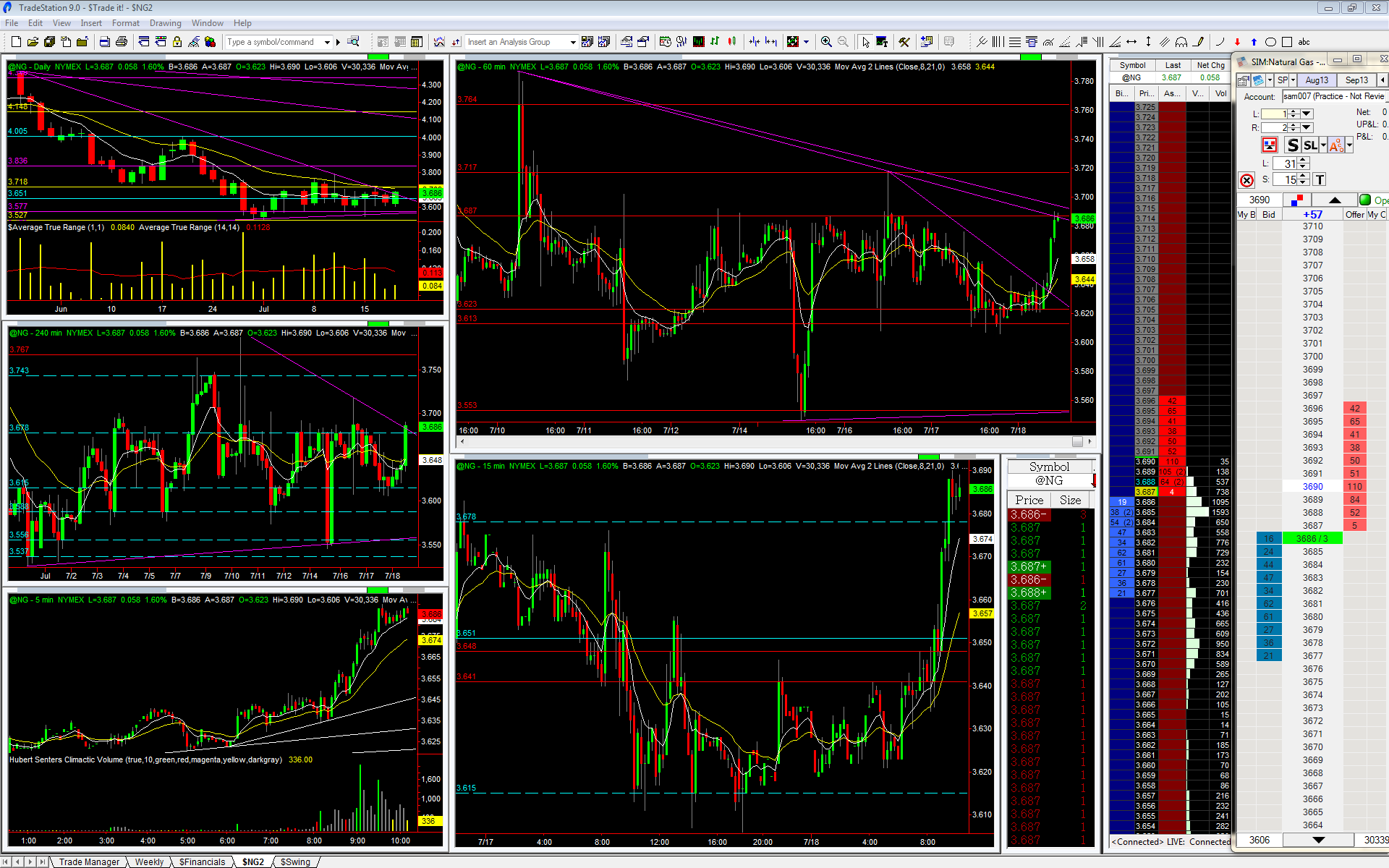The height and width of the screenshot is (868, 1389).
Task: Click the Zoom Out magnifier icon
Action: coord(843,42)
